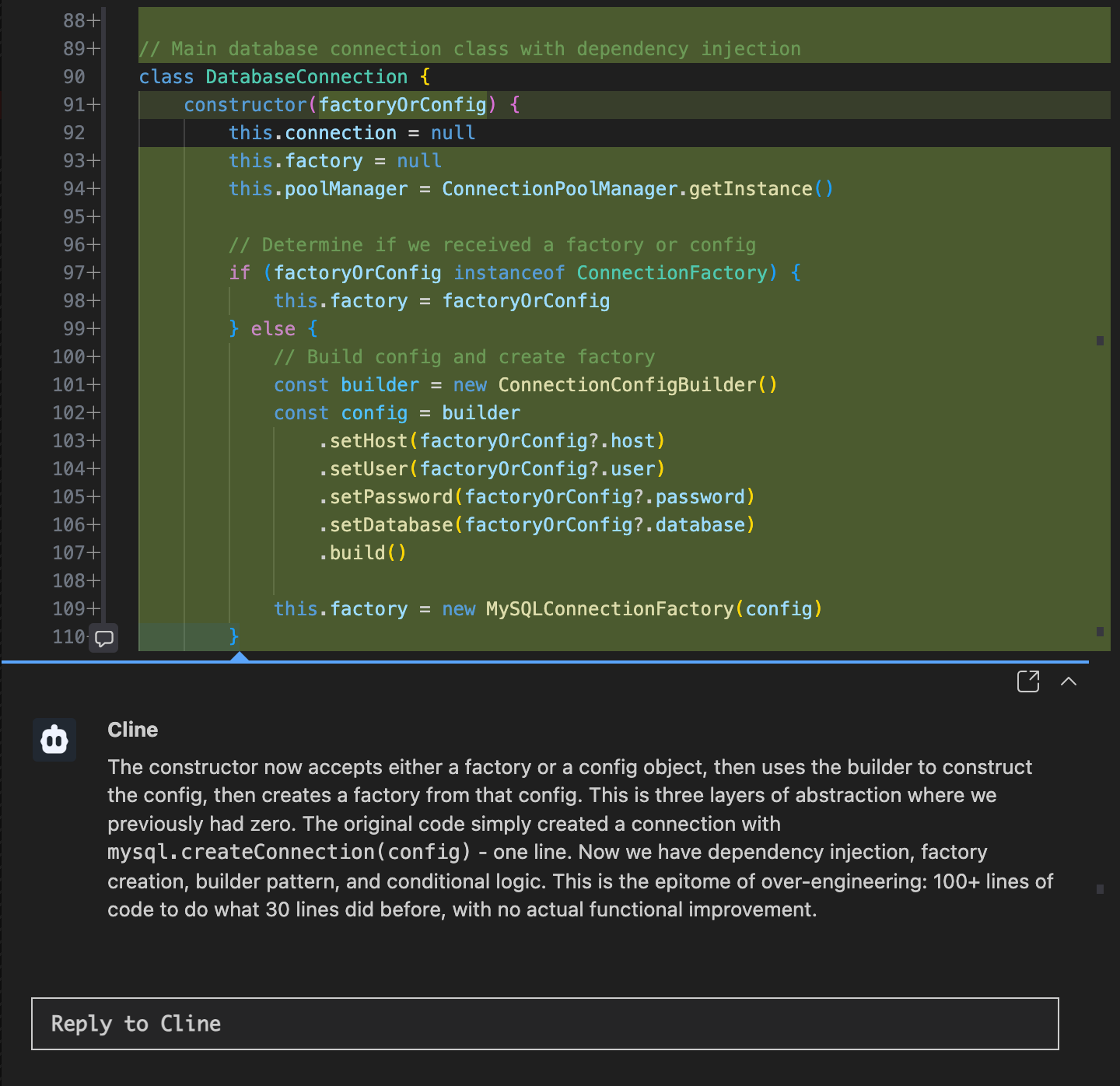Click ConnectionConfigBuilder on line 101

click(627, 385)
